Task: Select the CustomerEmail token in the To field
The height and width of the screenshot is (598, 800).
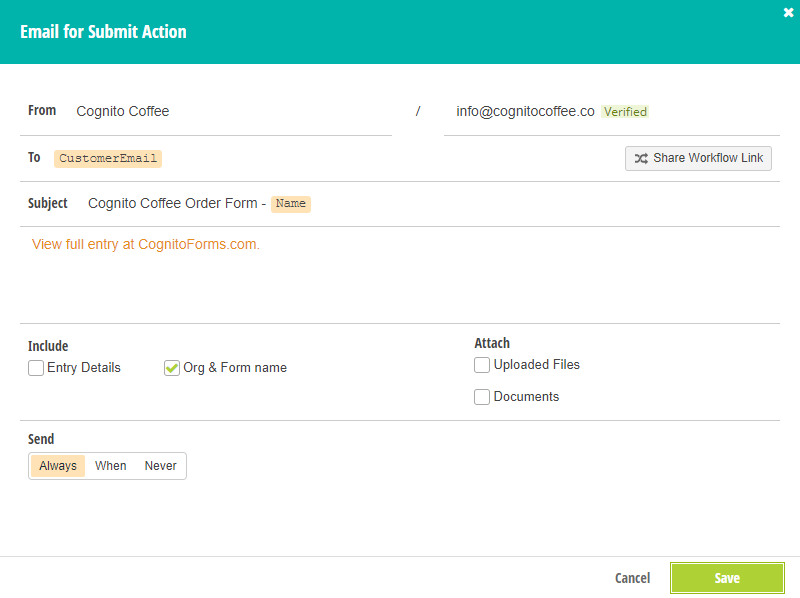Action: pyautogui.click(x=108, y=159)
